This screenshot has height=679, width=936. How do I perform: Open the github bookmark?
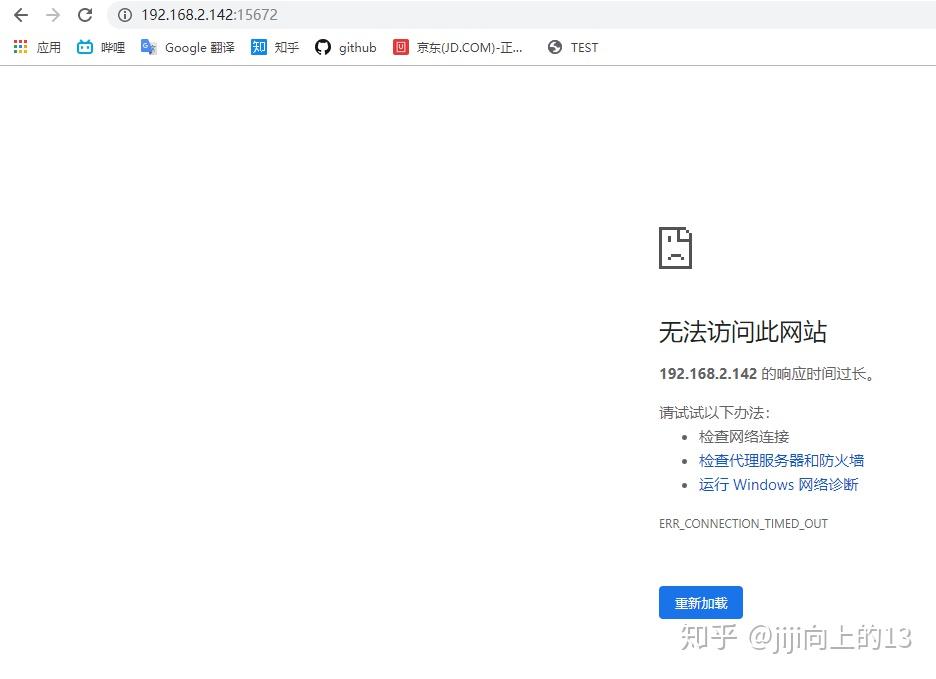point(357,47)
